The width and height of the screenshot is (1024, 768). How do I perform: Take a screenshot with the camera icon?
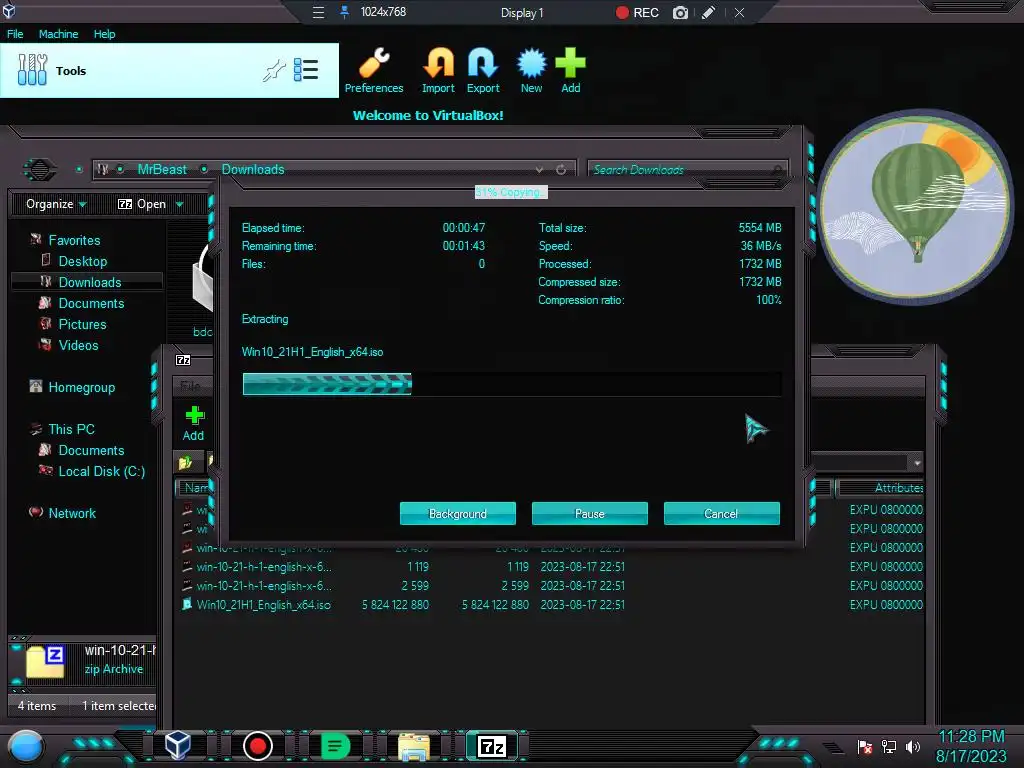point(680,12)
